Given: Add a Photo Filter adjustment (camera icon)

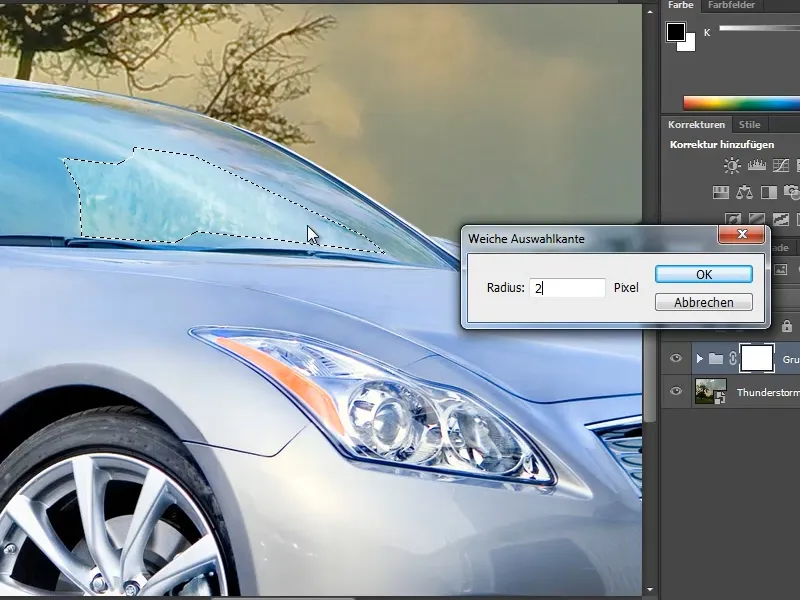Looking at the screenshot, I should [792, 192].
